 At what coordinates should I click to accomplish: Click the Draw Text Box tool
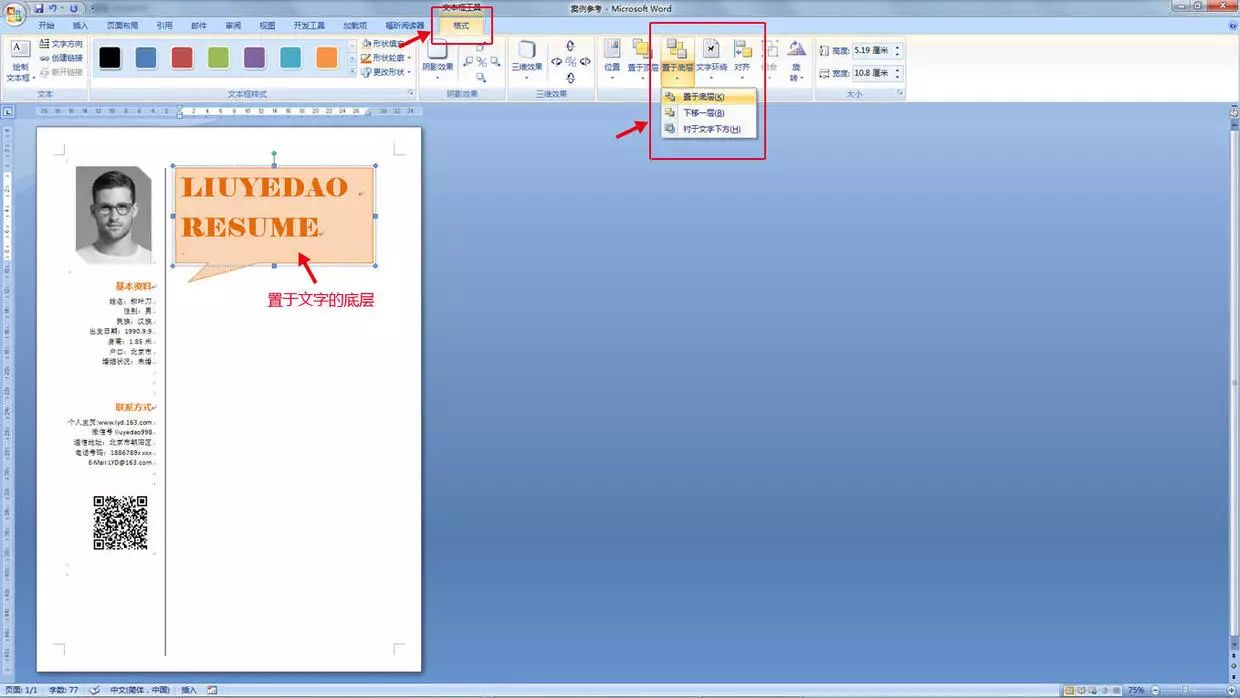(x=19, y=60)
